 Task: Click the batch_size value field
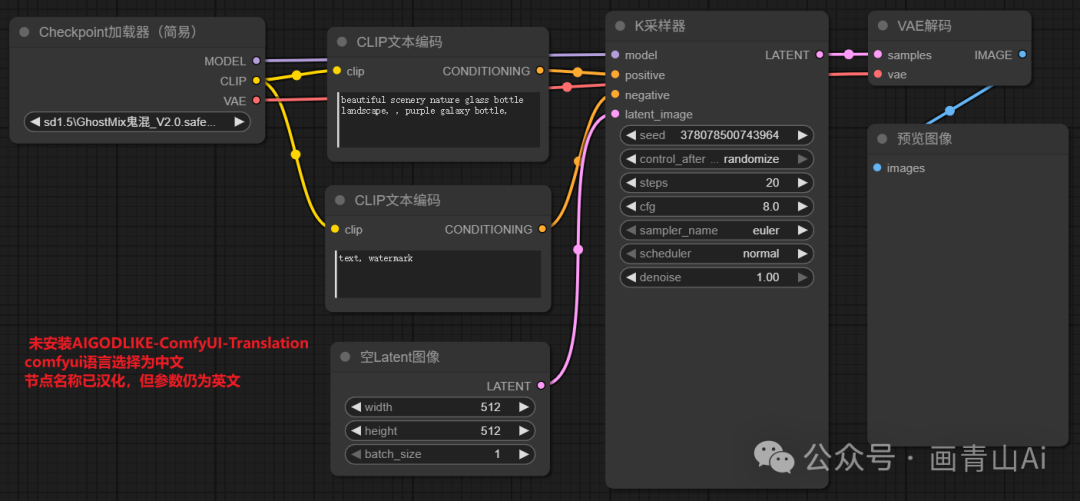(x=440, y=454)
